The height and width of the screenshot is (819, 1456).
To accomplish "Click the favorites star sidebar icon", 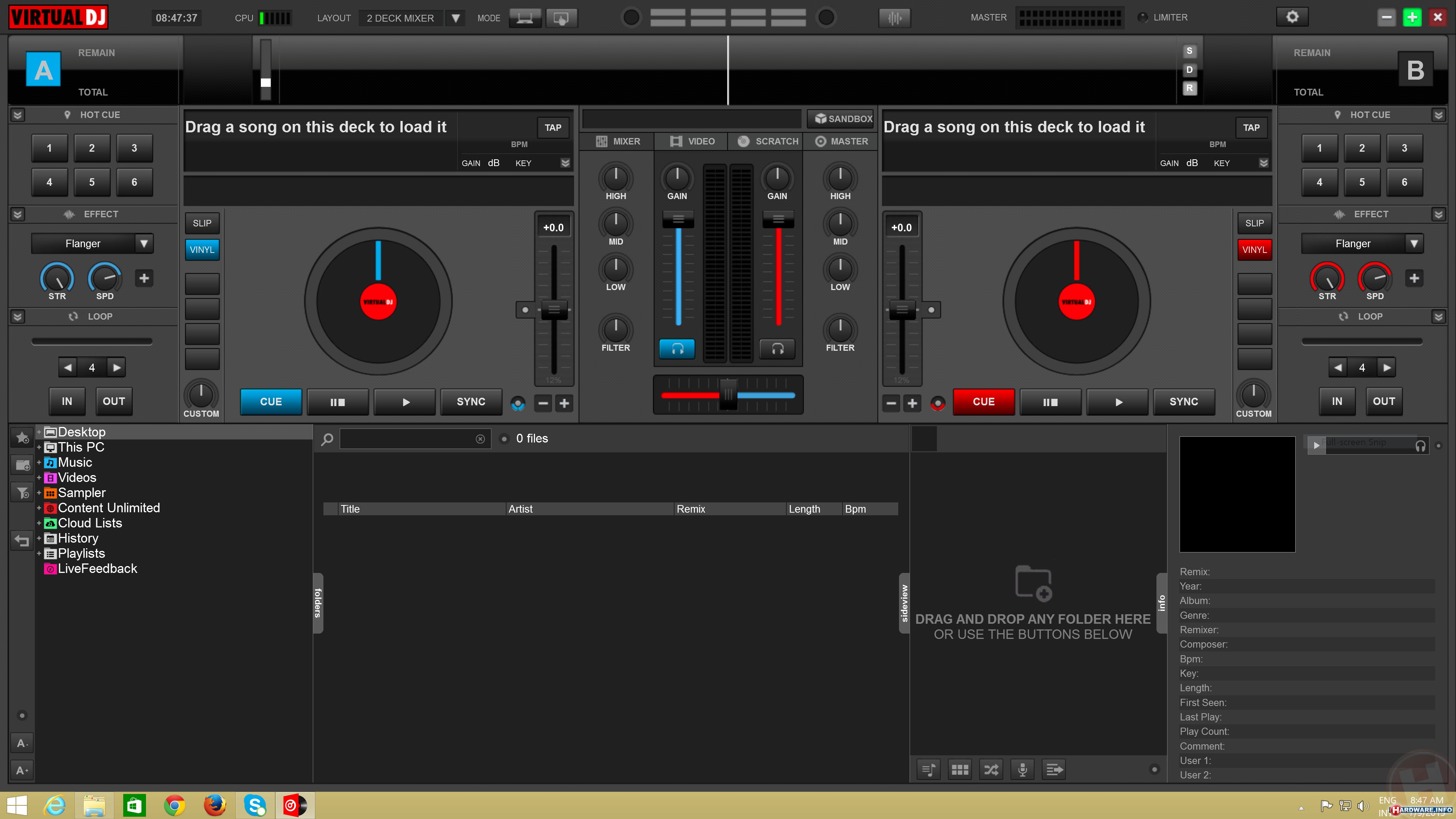I will 22,438.
